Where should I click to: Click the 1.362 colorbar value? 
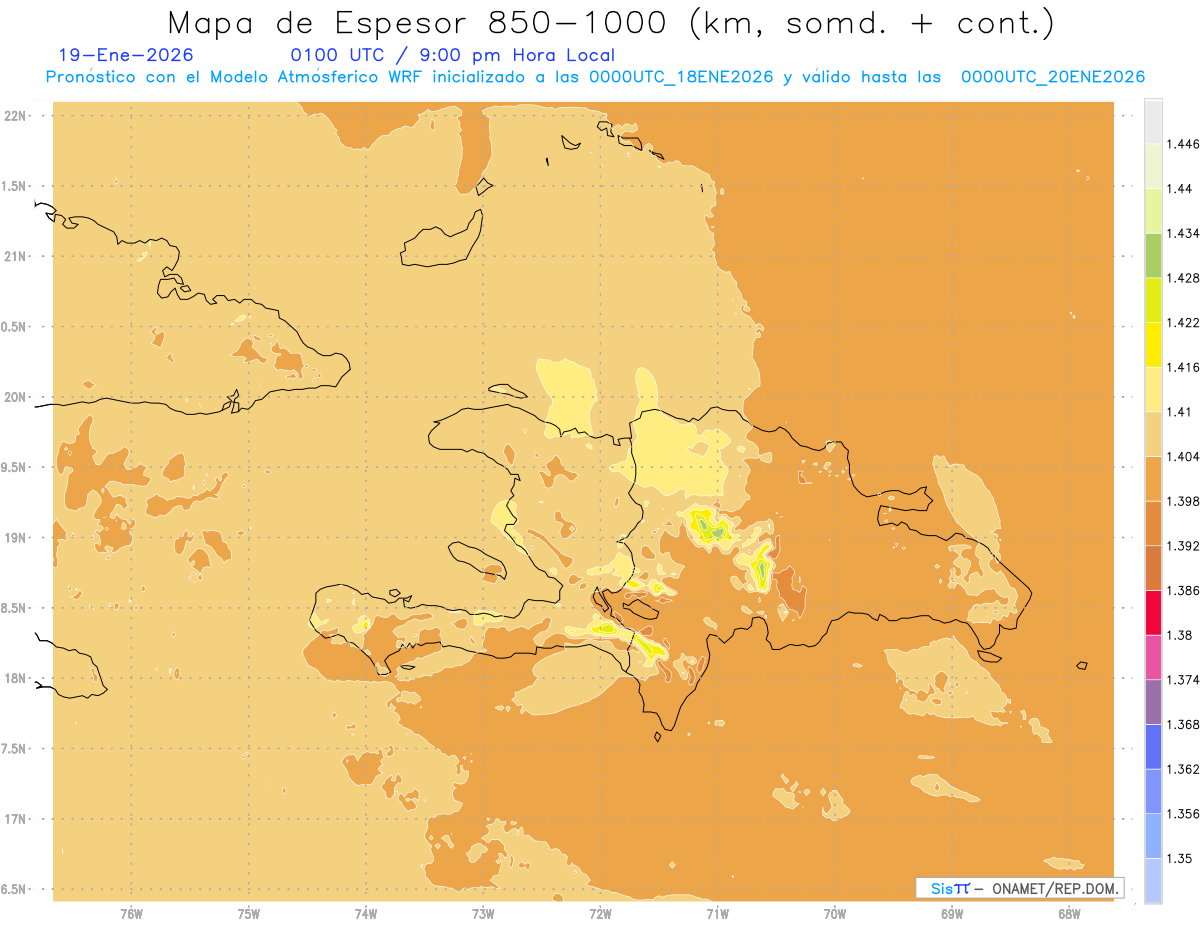pyautogui.click(x=1183, y=769)
